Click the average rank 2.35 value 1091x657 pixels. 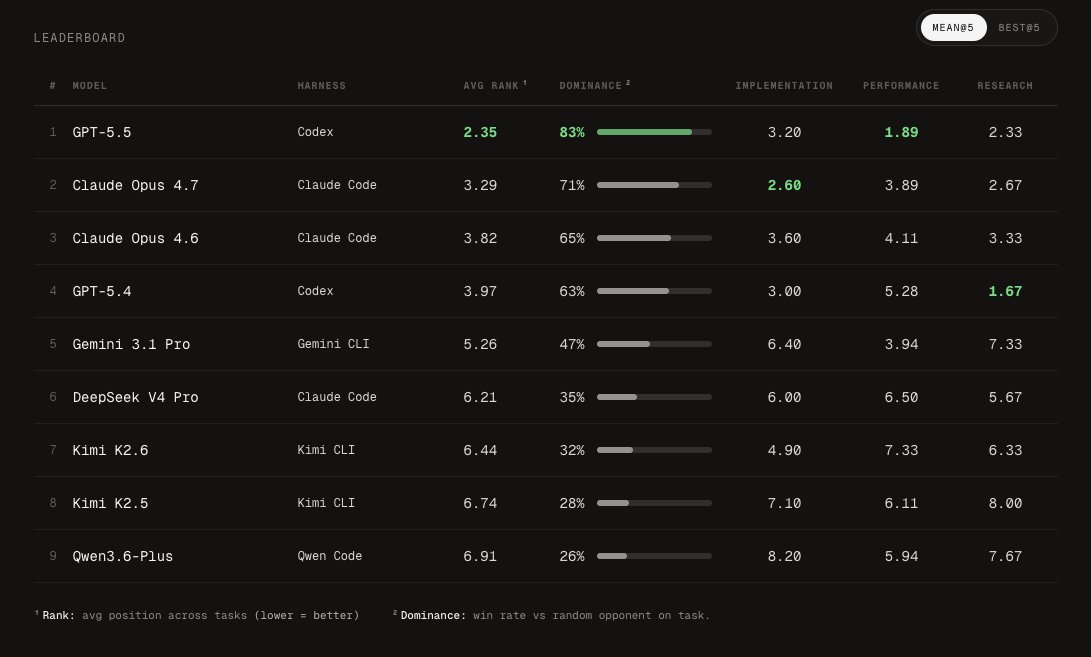tap(480, 132)
